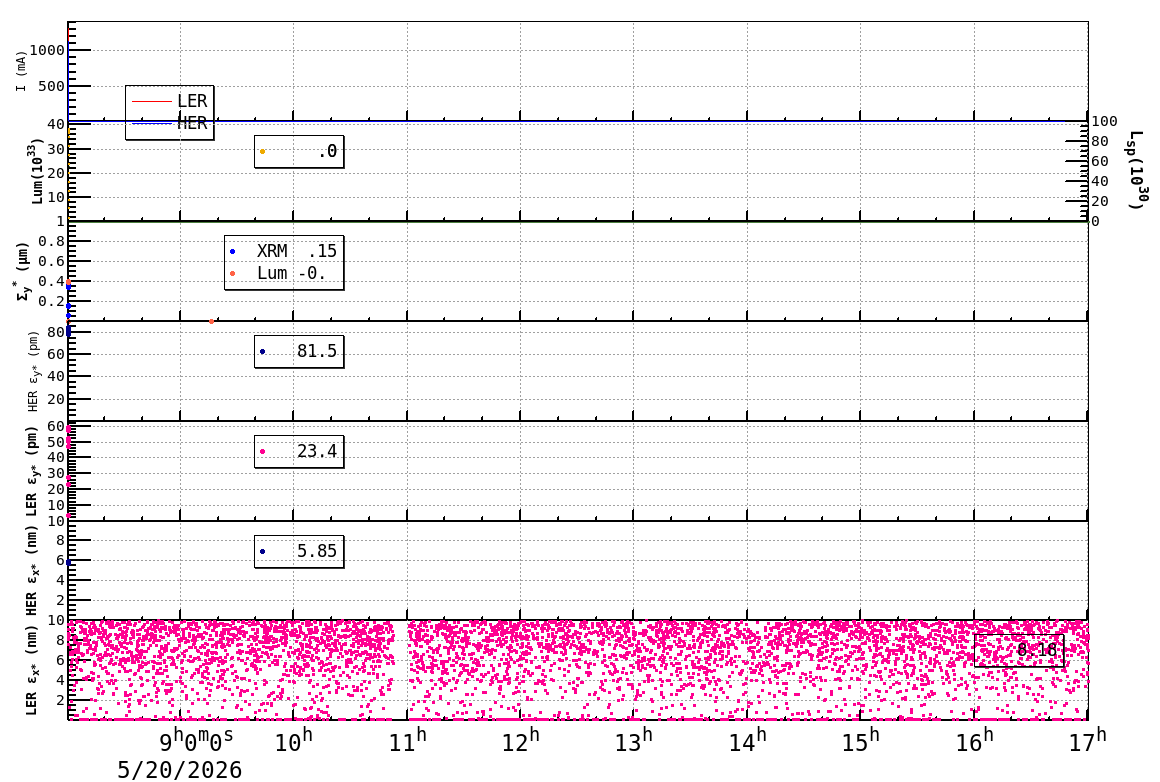Click the HER εx* (nm) axis title
Screen dimensions: 1160x782
point(32,571)
